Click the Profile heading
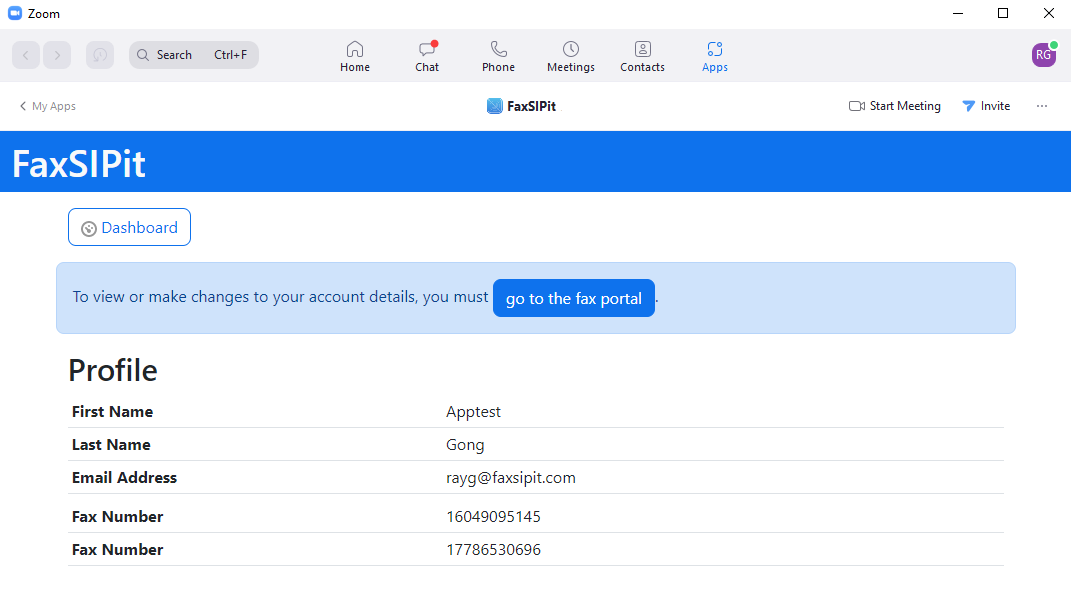 click(x=113, y=370)
